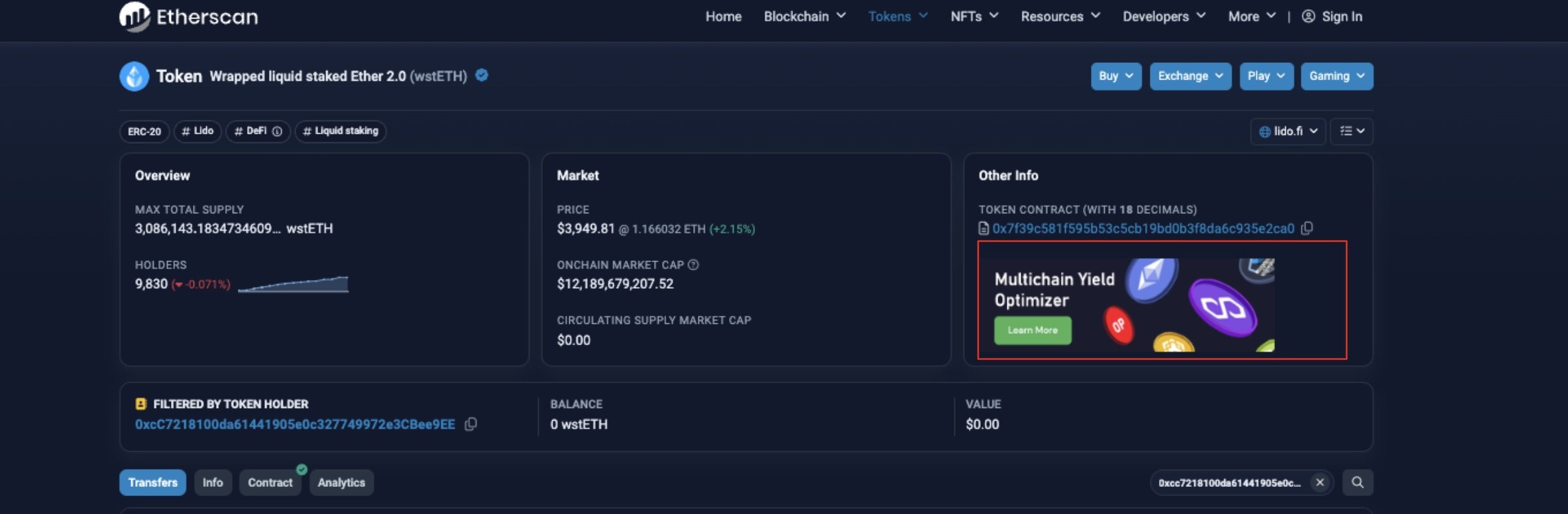Open holder address link 0xcC7218100da…

[x=295, y=424]
